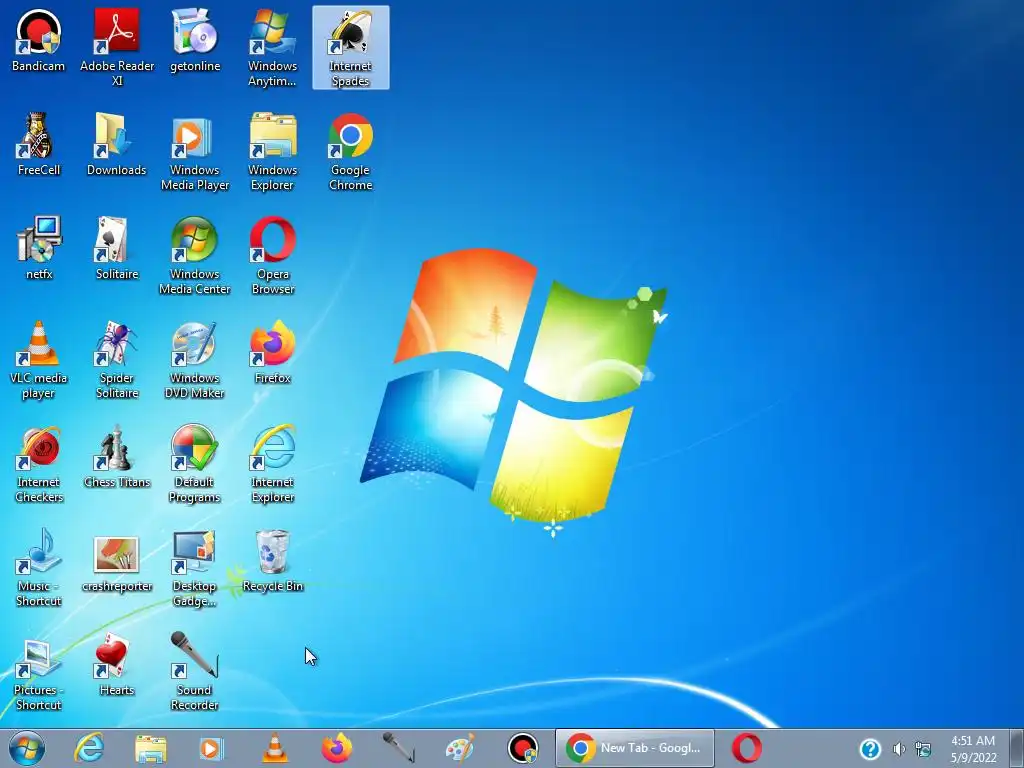Open the clock showing 4:51 AM
Screen dimensions: 1024x768
point(973,748)
